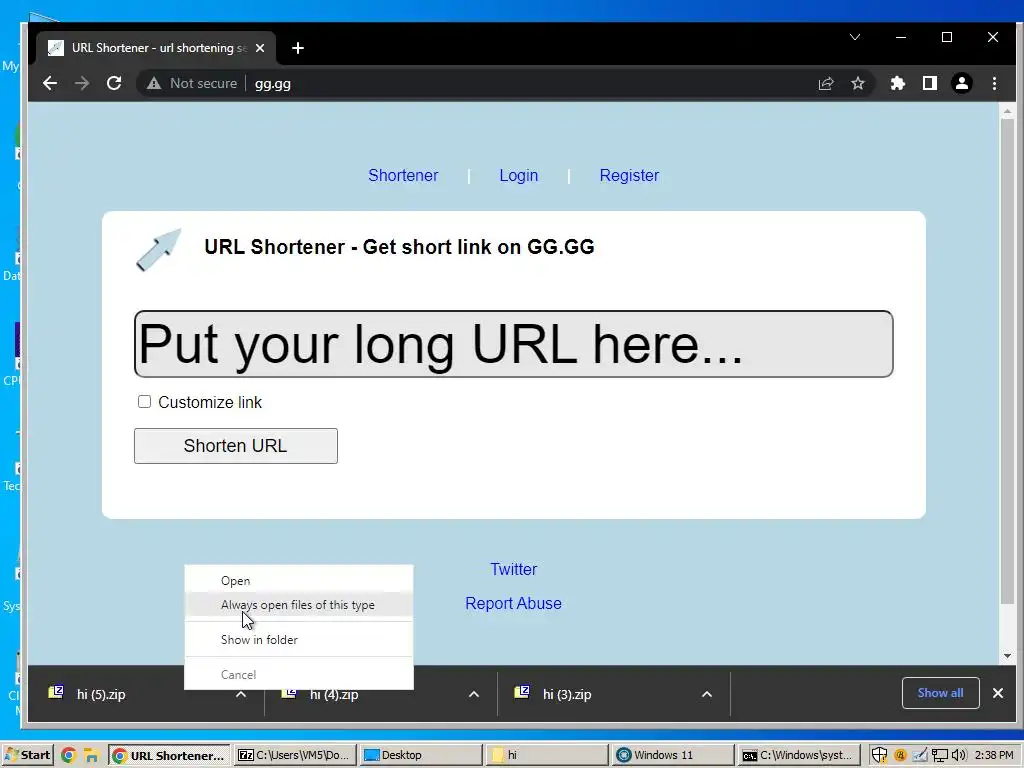Open a new tab with the plus icon

click(298, 48)
